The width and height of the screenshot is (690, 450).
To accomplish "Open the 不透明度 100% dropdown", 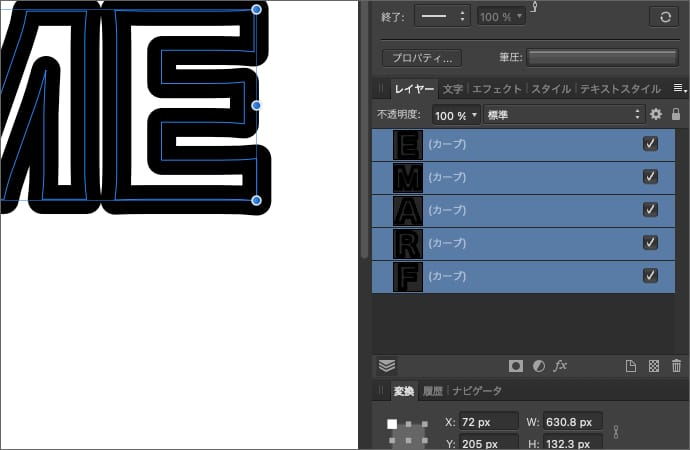I will click(x=456, y=115).
